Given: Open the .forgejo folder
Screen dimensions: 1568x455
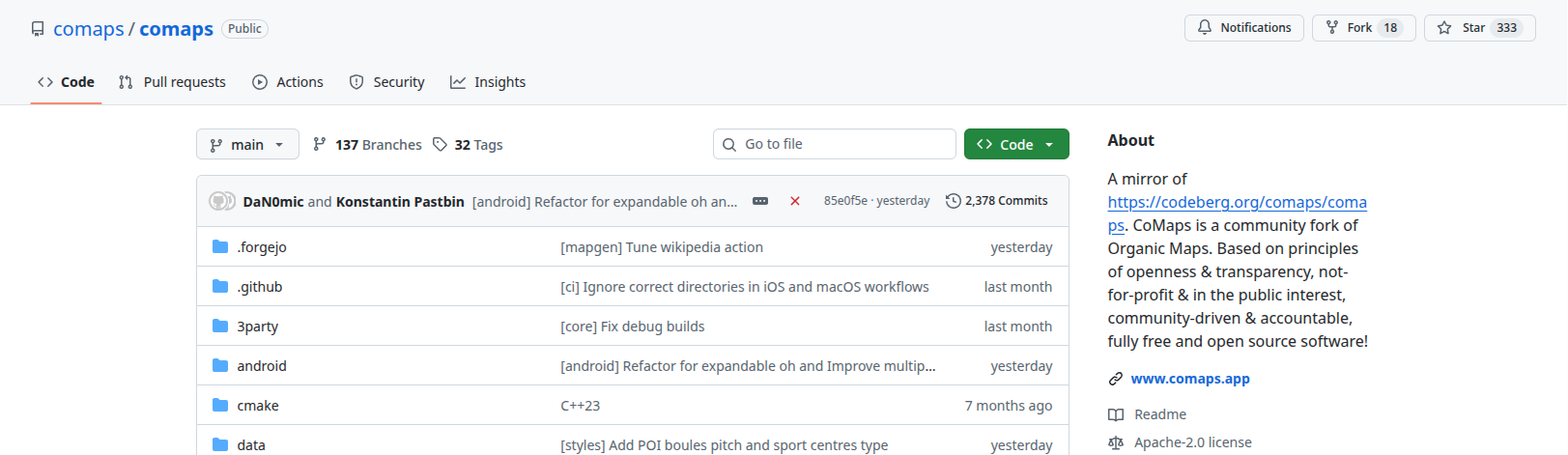Looking at the screenshot, I should pos(262,247).
